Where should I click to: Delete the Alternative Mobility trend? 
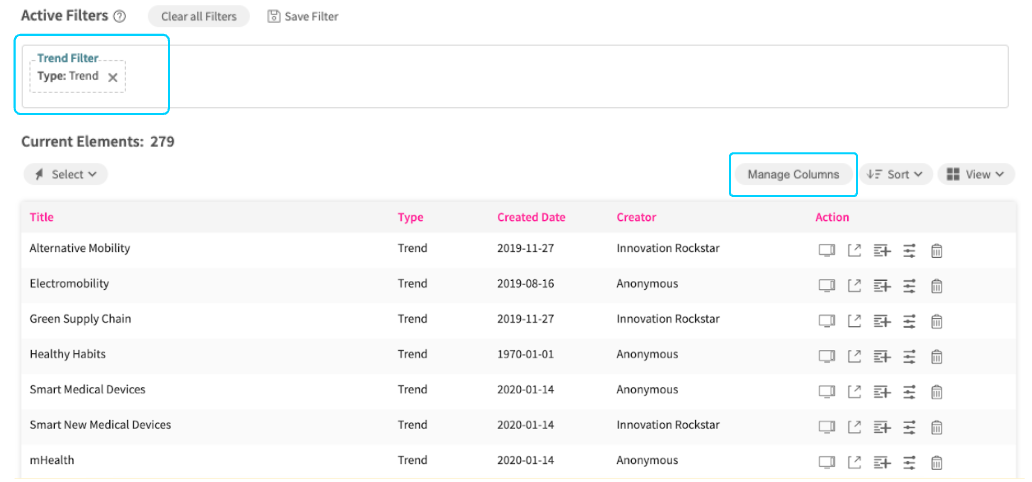tap(937, 250)
